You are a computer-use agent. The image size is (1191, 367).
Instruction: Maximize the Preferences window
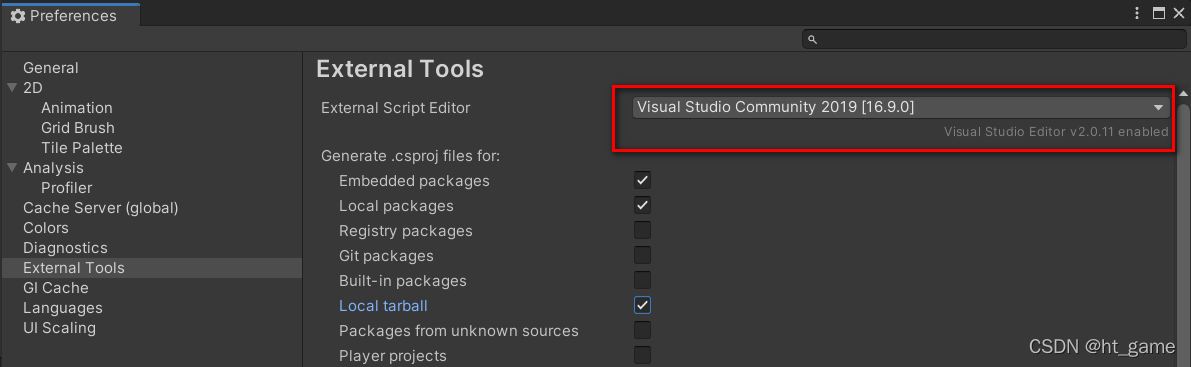[x=1158, y=13]
